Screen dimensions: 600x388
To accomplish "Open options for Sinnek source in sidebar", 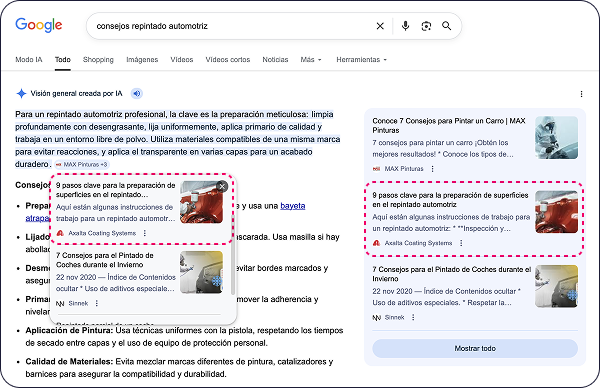I will click(413, 317).
